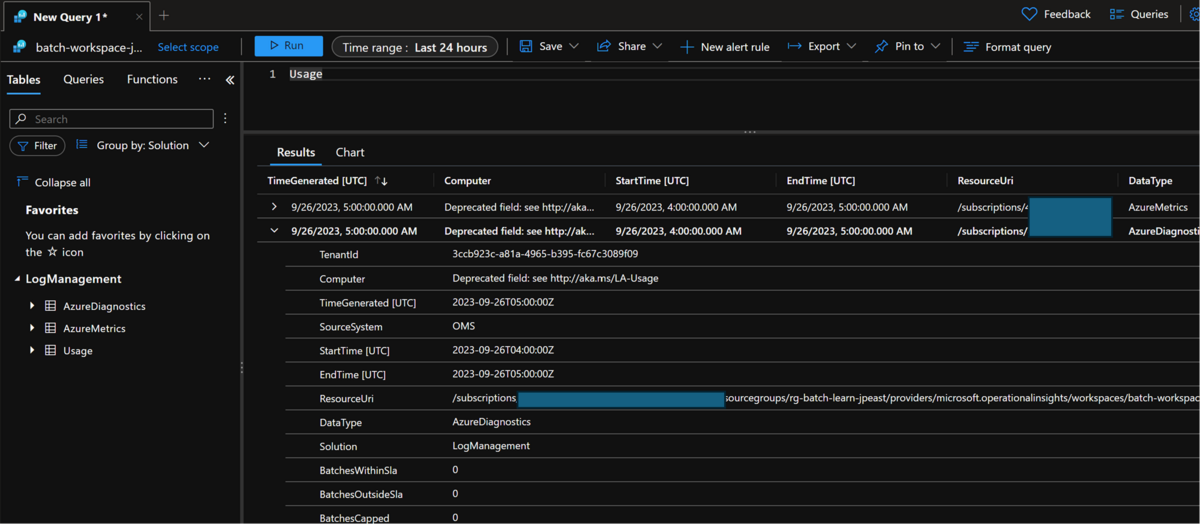Click the EndTime [UTC] column header

[x=821, y=181]
